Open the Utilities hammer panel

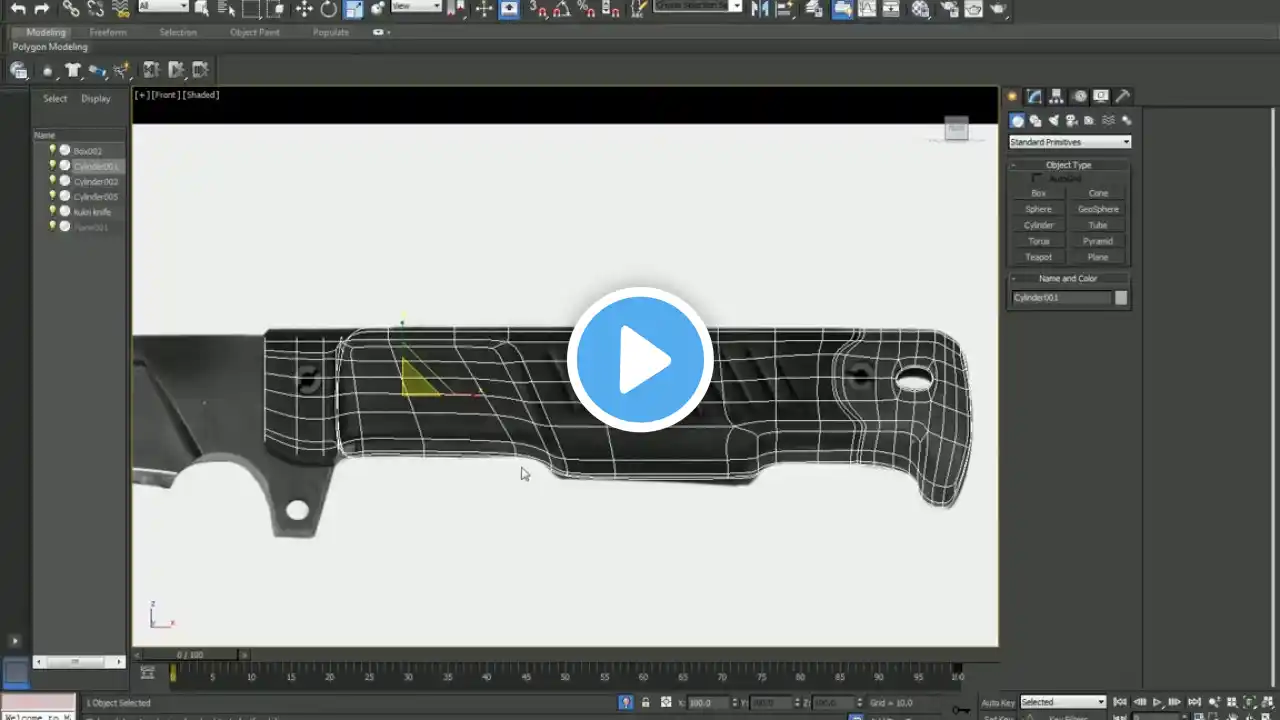[1122, 96]
